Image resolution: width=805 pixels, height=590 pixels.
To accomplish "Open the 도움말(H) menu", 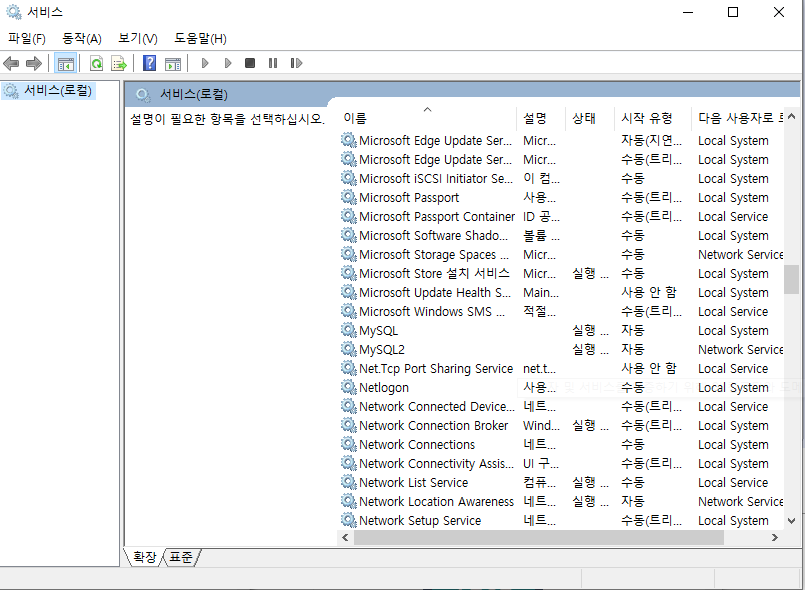I will click(x=200, y=39).
